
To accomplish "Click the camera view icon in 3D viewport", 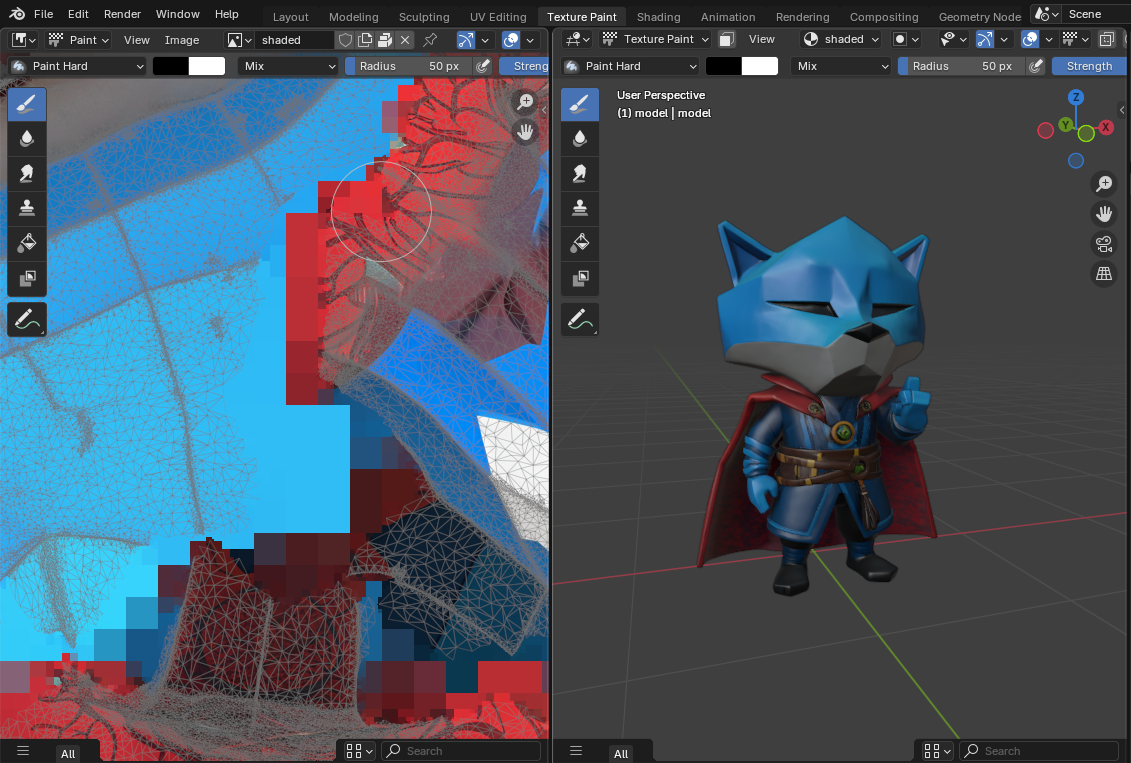I will click(1104, 244).
